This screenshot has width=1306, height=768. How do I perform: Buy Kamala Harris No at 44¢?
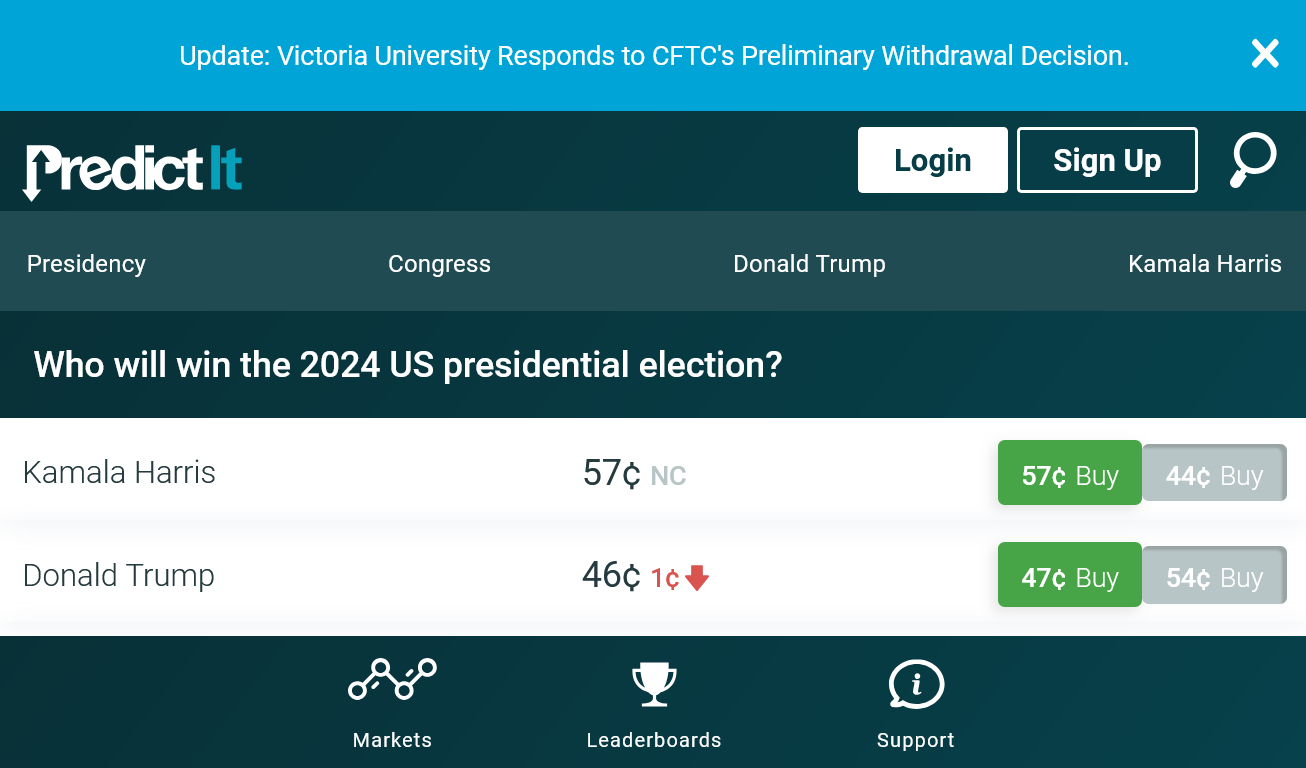[1214, 473]
